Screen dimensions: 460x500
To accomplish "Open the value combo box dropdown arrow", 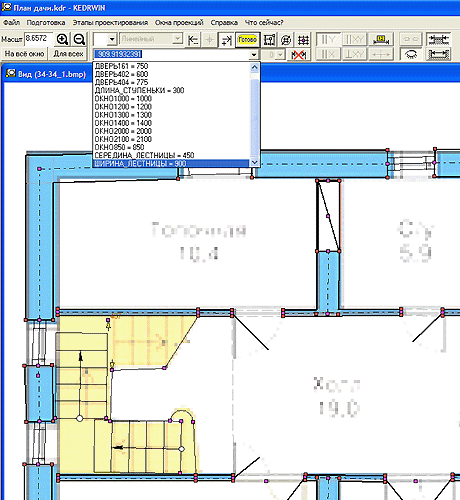I will [254, 54].
